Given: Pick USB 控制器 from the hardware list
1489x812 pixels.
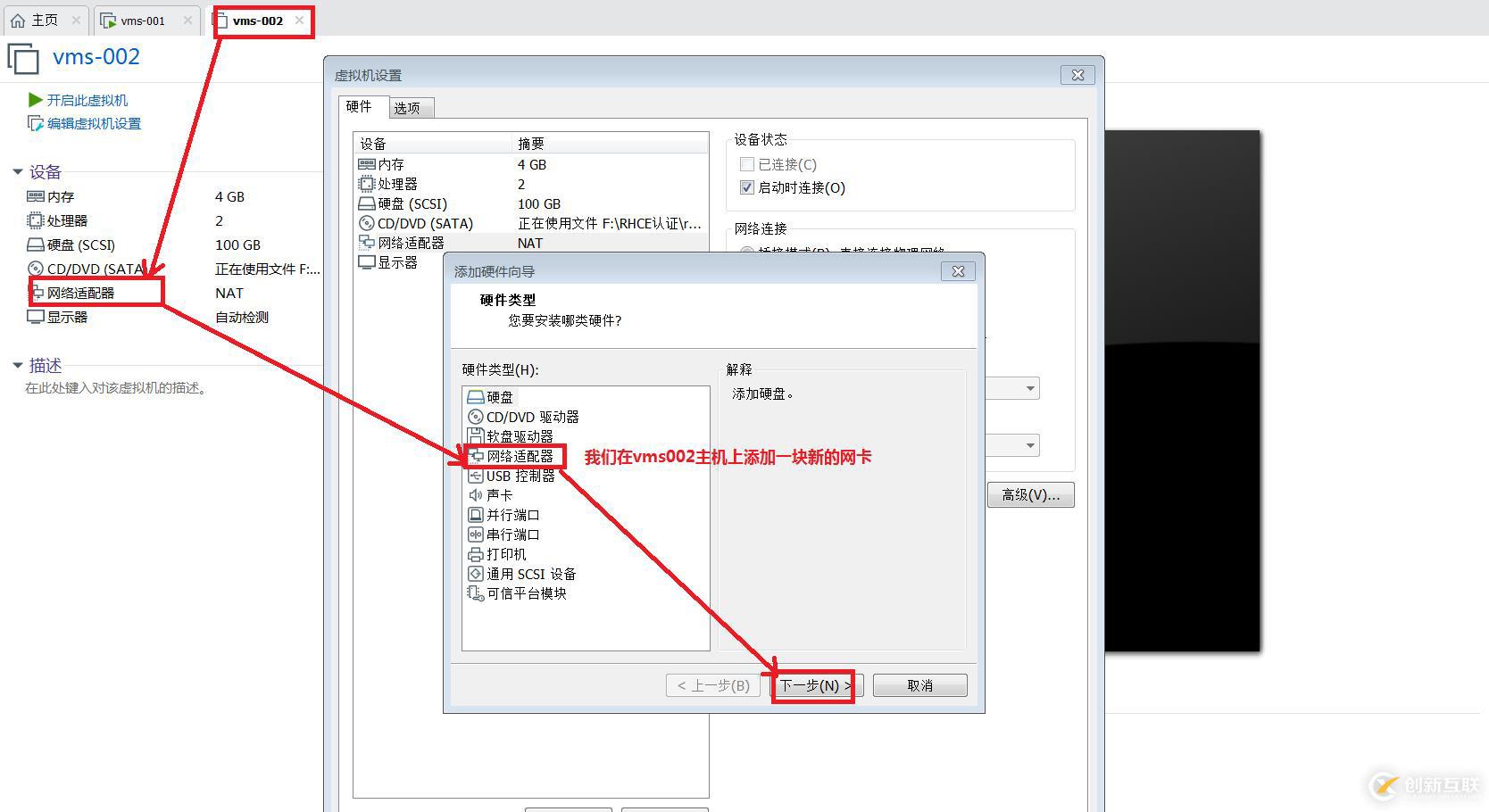Looking at the screenshot, I should [519, 476].
